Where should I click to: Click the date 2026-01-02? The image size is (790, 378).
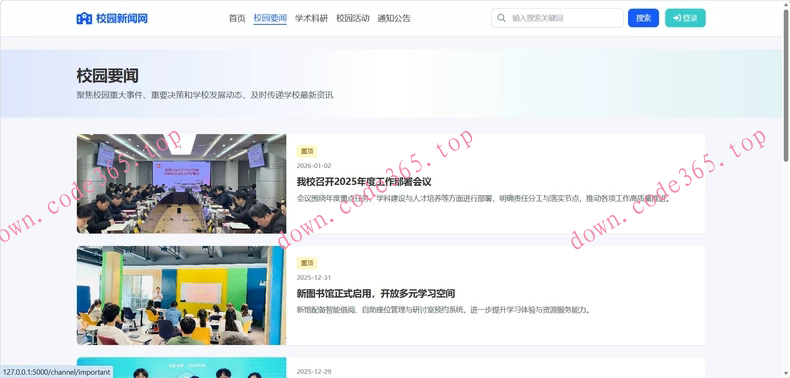point(314,166)
